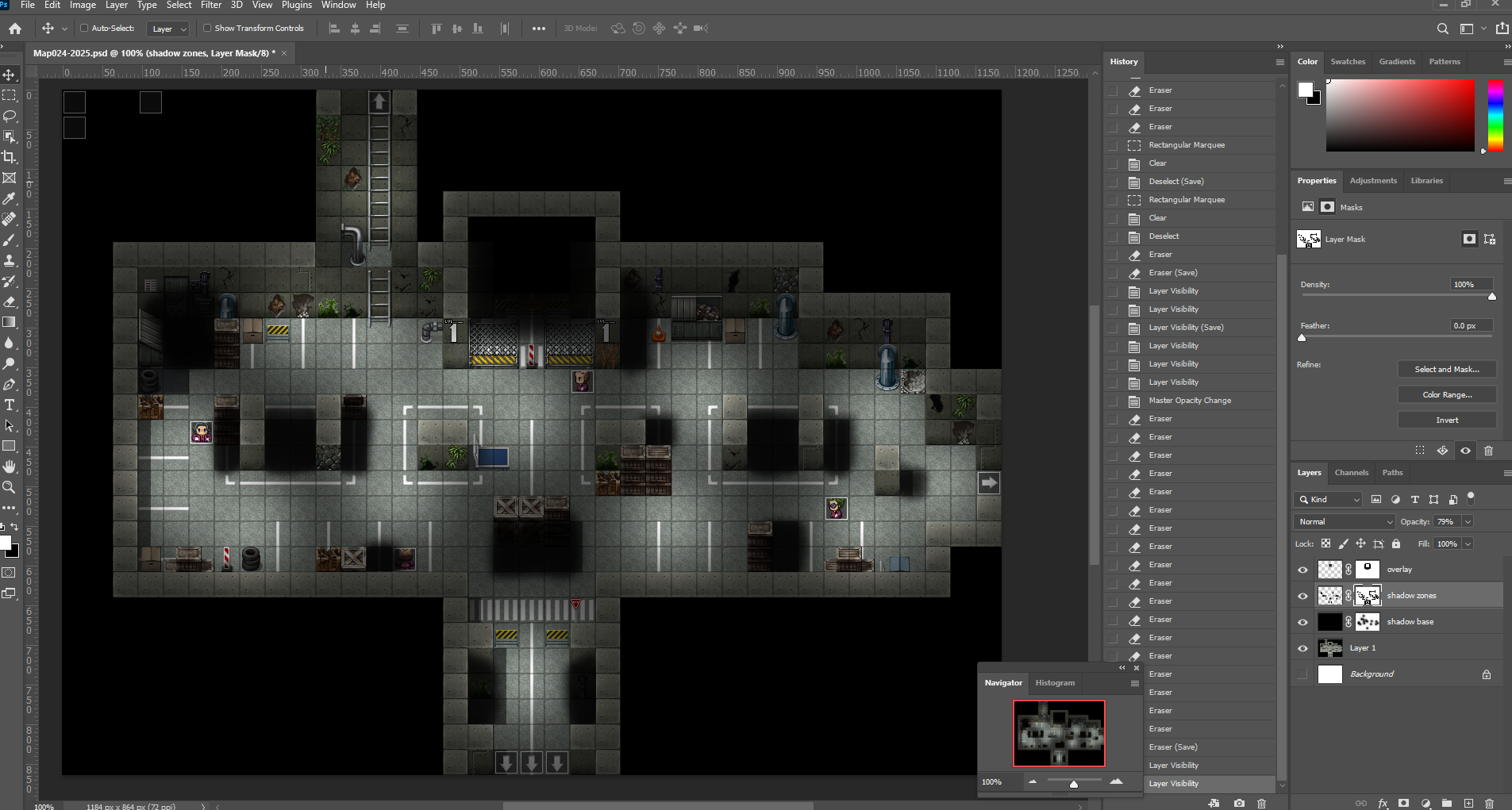
Task: Enable Show Transform Controls checkbox
Action: [207, 29]
